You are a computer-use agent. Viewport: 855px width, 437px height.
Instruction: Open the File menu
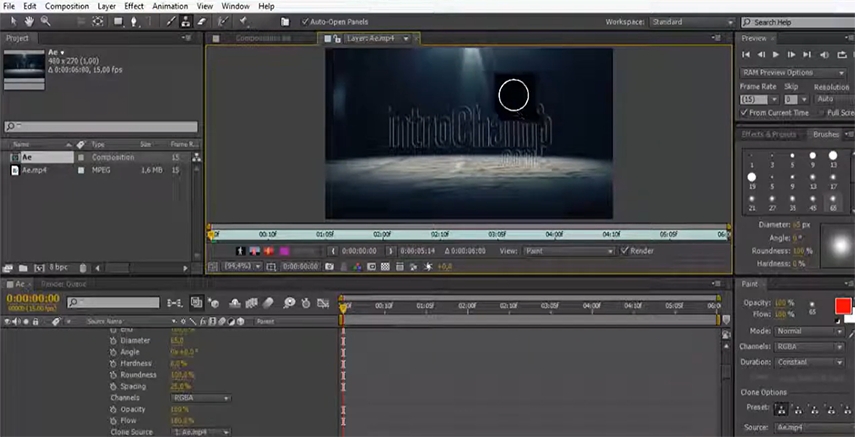(9, 7)
